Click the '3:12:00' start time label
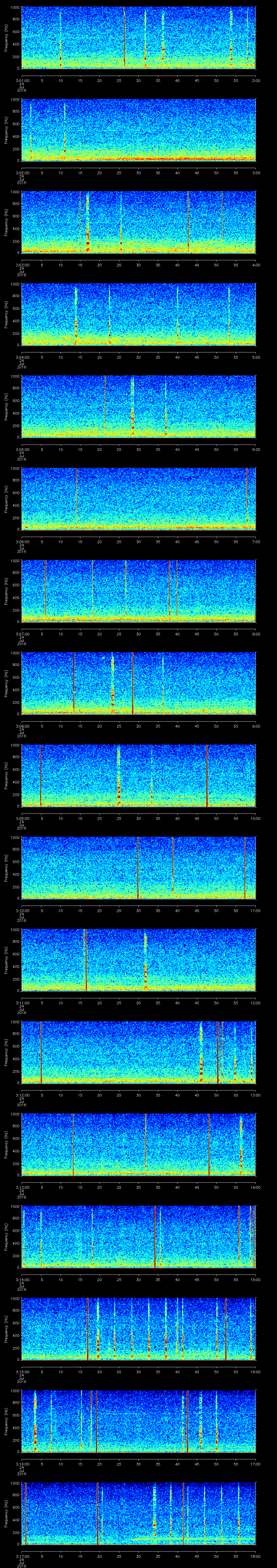The image size is (277, 1568). tap(22, 1095)
